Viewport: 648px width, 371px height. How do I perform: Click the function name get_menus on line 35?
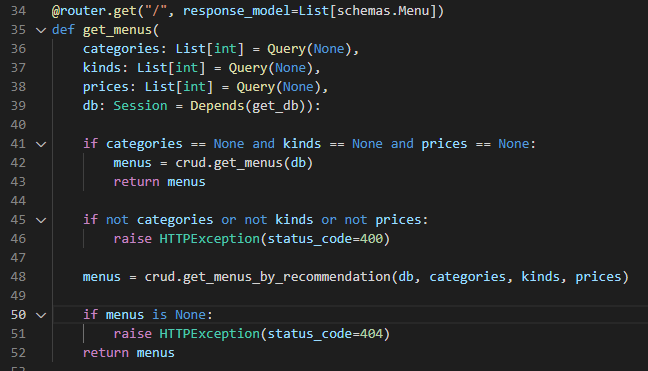117,30
